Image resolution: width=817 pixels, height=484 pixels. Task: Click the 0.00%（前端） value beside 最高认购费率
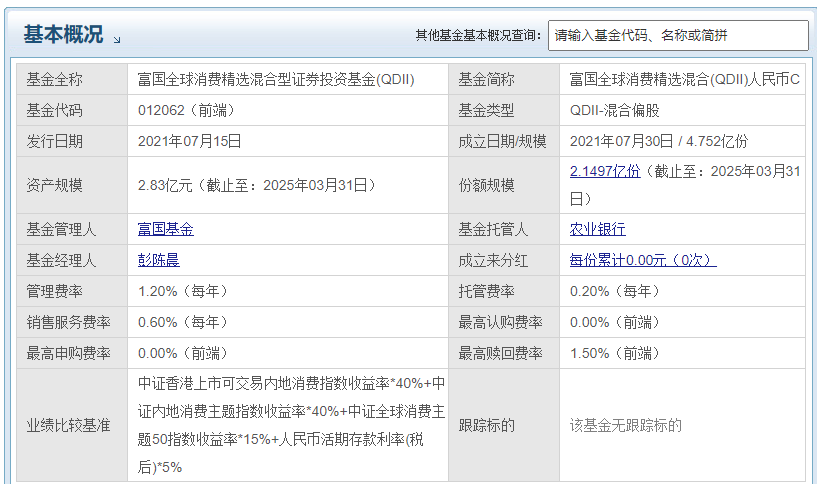point(614,322)
